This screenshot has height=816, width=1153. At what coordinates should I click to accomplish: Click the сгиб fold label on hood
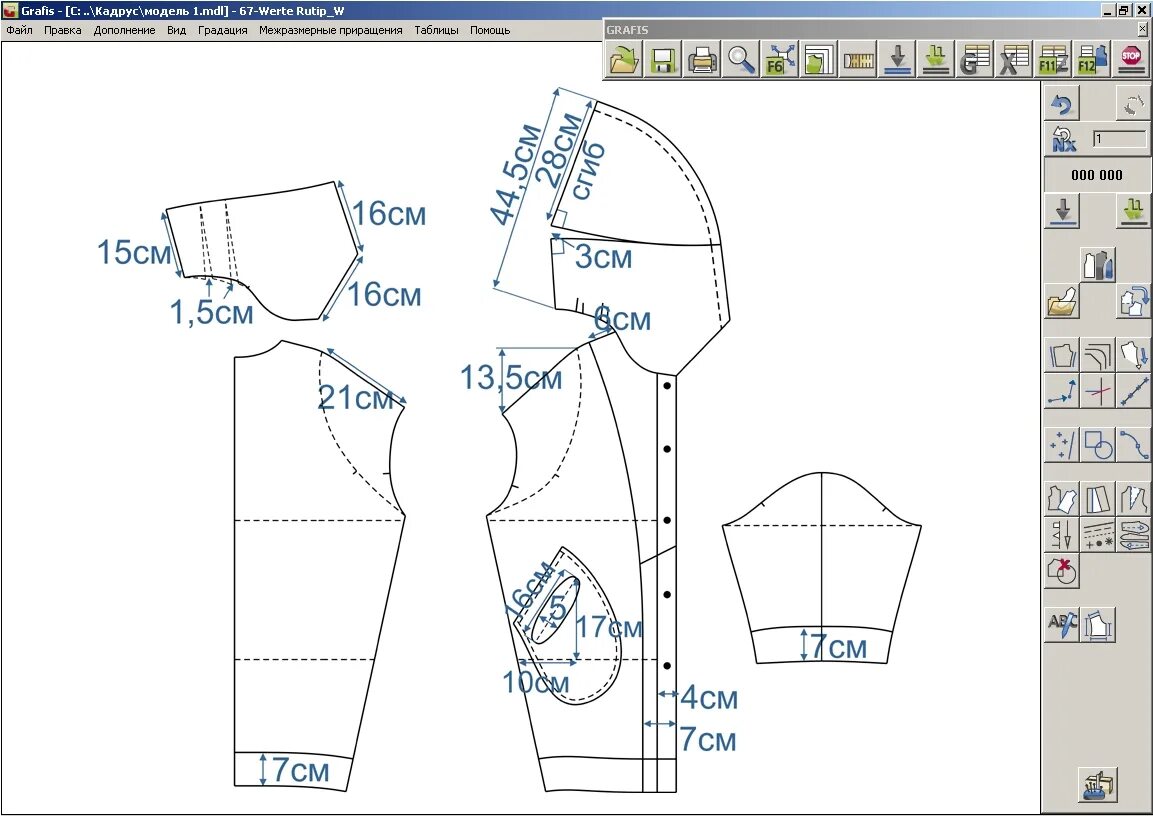(x=588, y=171)
